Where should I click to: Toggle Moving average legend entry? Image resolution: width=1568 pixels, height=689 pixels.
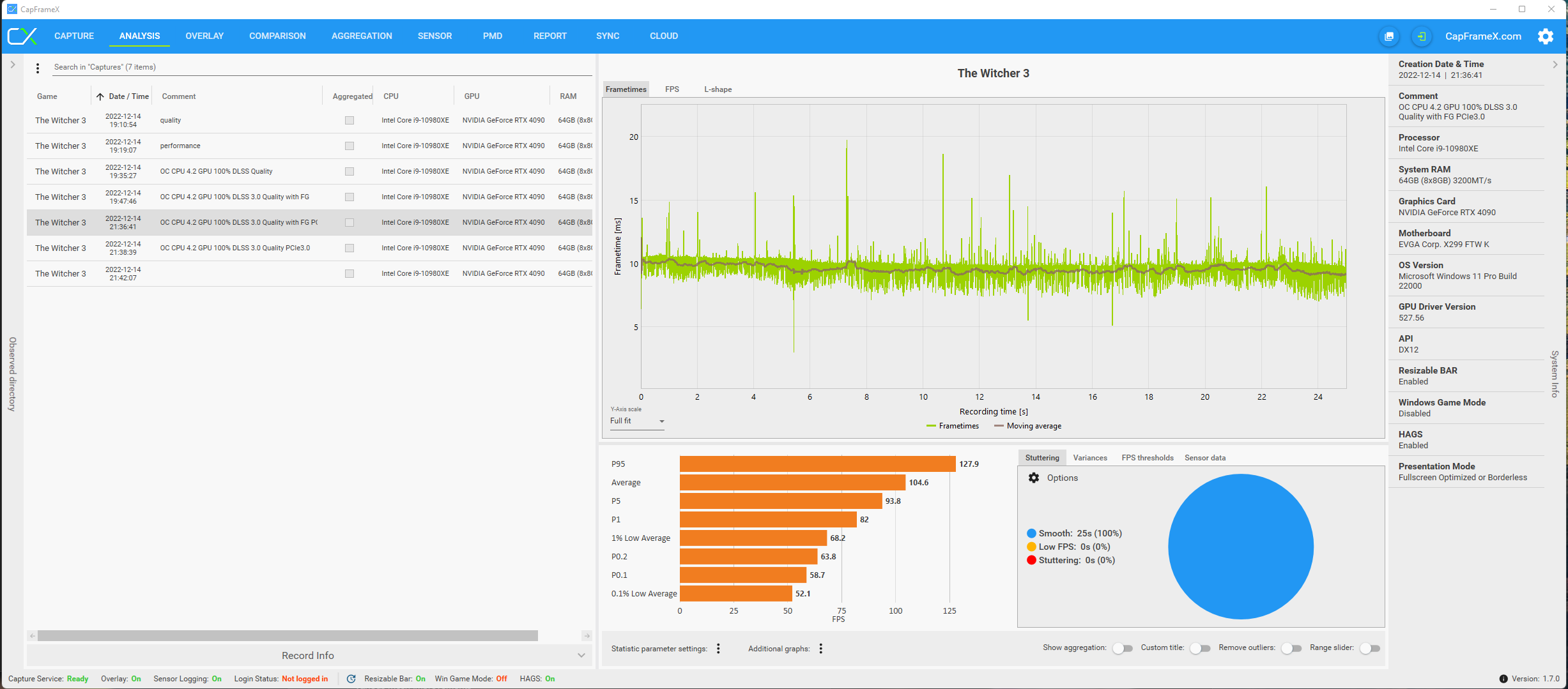1027,426
